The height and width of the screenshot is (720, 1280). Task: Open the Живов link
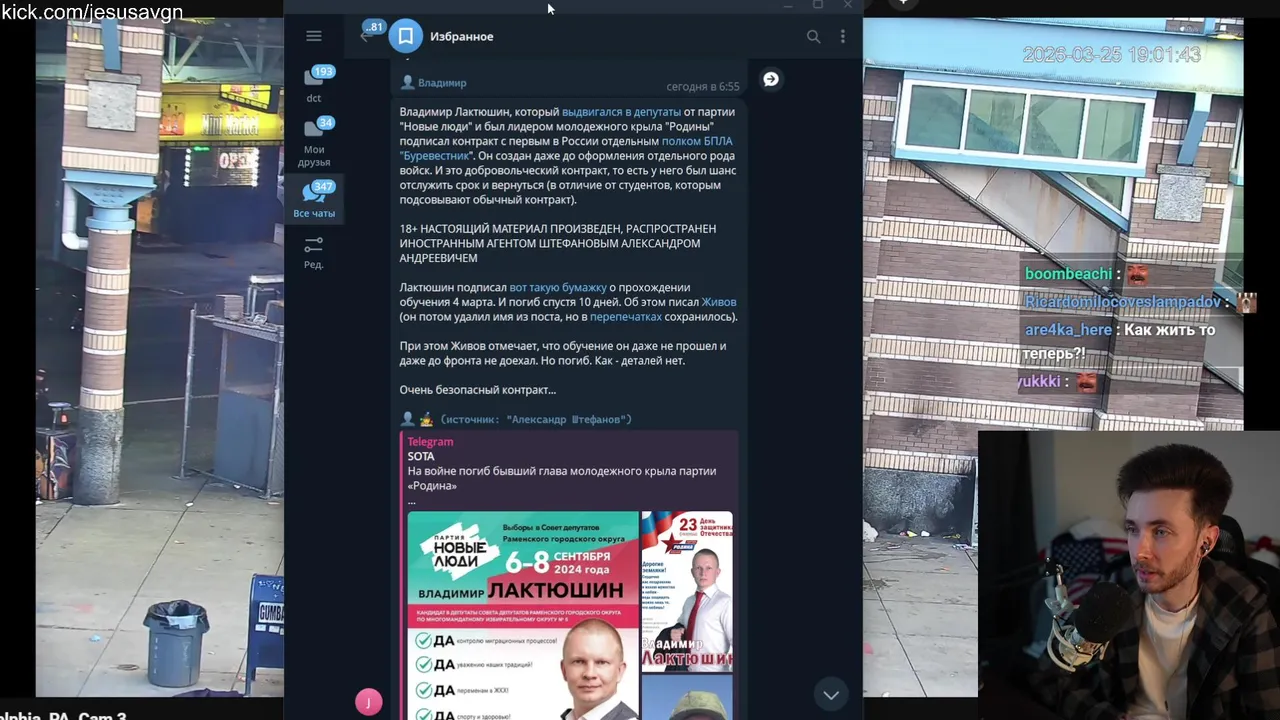tap(719, 302)
